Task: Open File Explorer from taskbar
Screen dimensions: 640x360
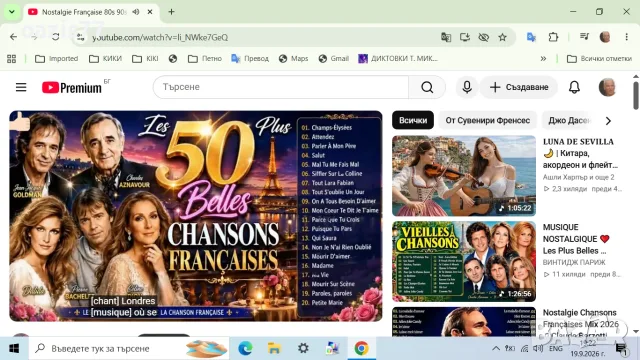Action: click(274, 348)
